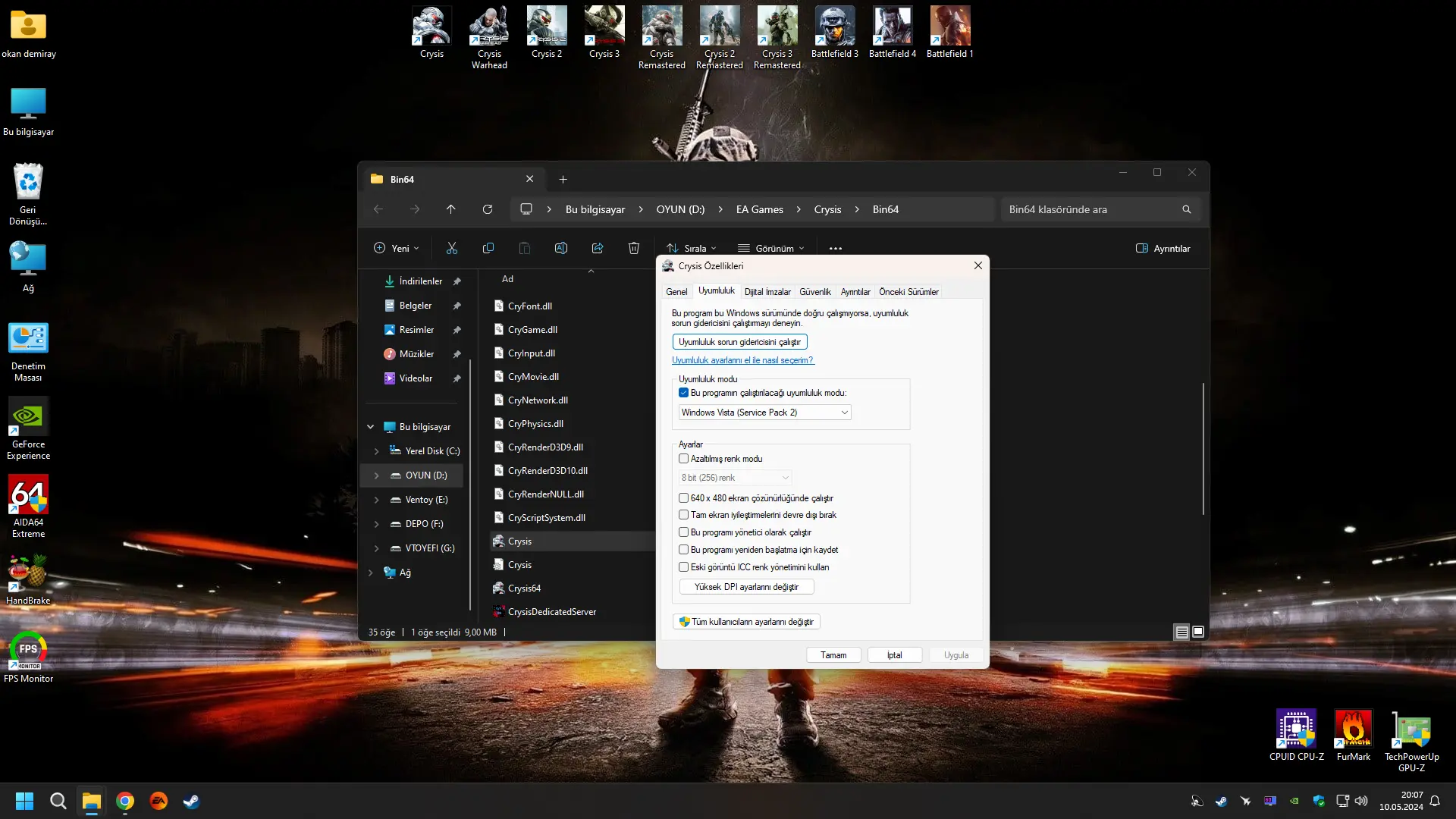Expand Yerel Disk (C:) in navigation tree
1456x819 pixels.
click(x=377, y=451)
